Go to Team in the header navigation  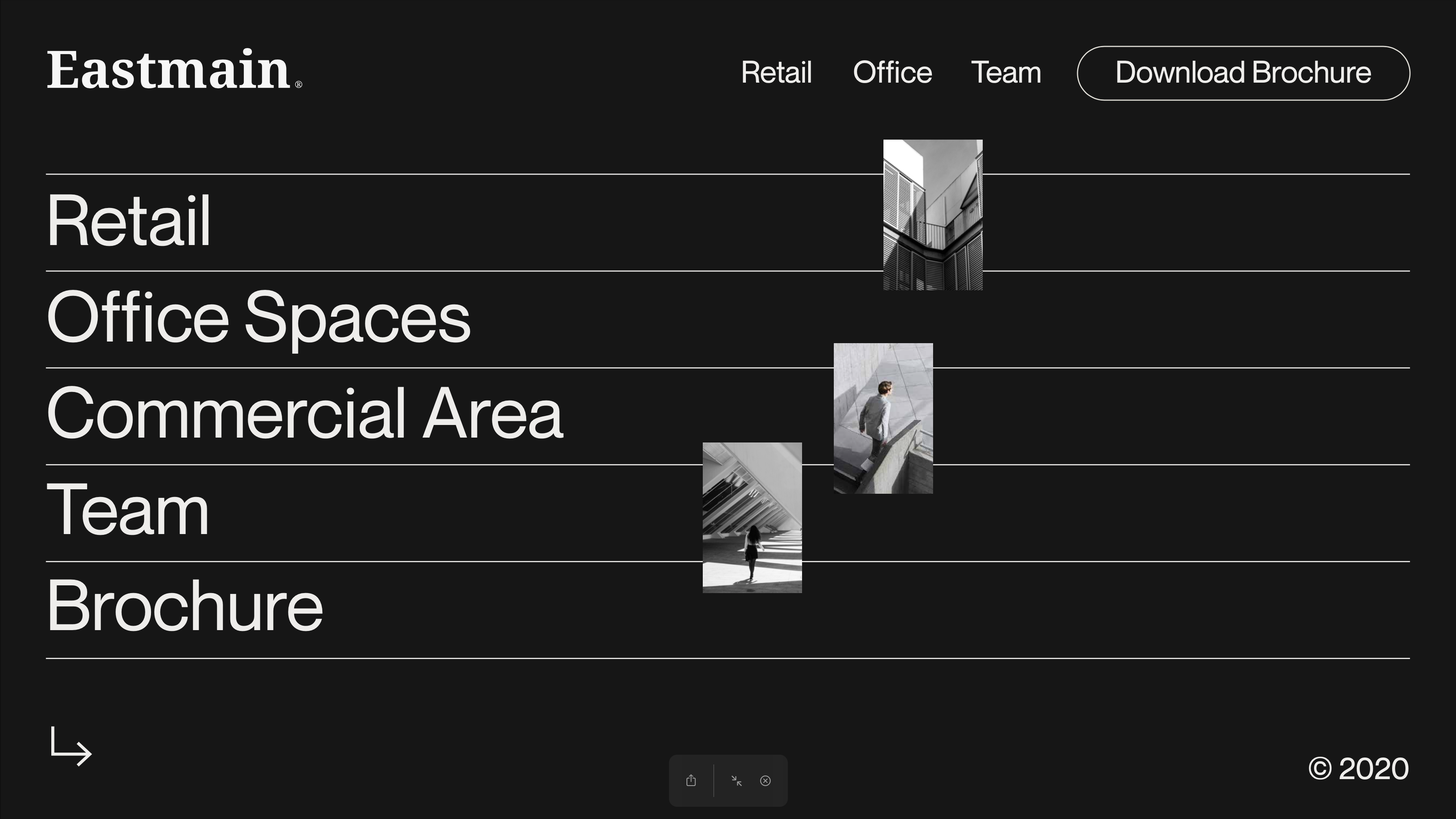pyautogui.click(x=1006, y=73)
